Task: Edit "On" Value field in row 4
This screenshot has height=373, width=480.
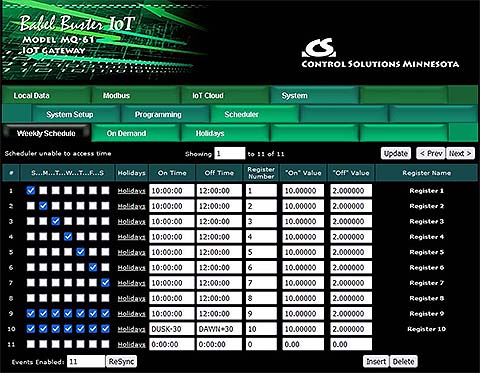Action: coord(303,237)
